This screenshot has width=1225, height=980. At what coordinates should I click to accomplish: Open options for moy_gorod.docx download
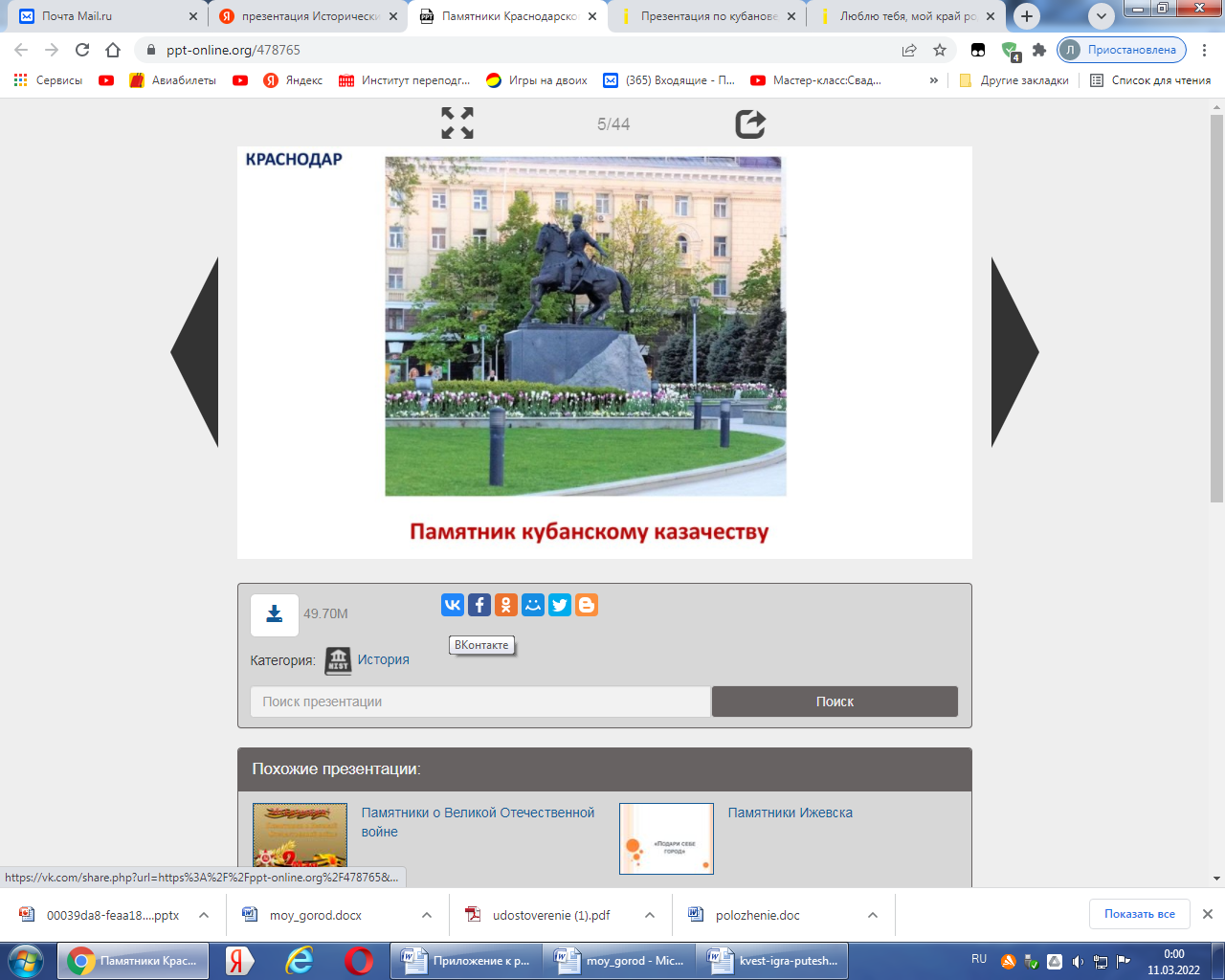[427, 915]
